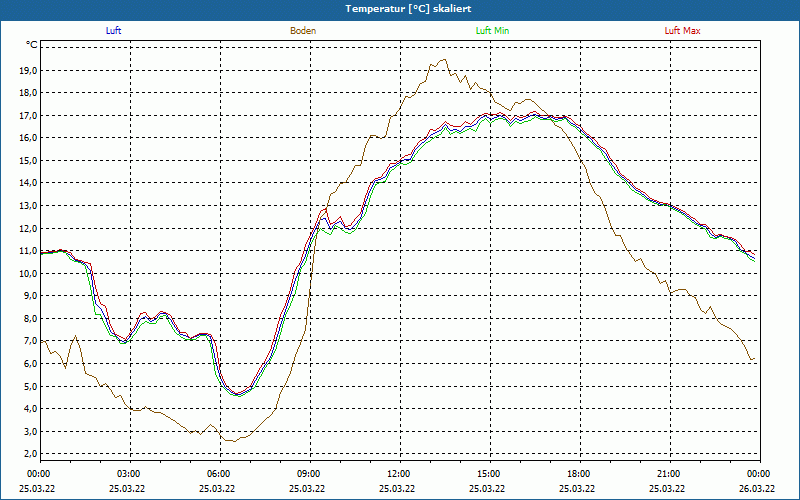Click the lowest point of the Boden curve
The width and height of the screenshot is (800, 500).
pos(234,441)
